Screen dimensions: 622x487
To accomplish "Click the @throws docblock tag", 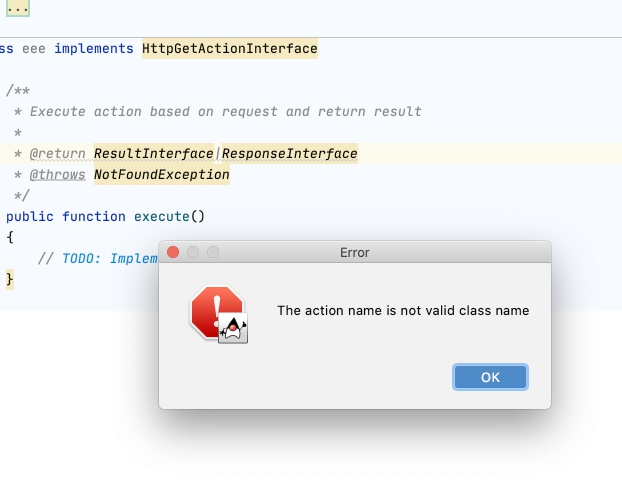I will pos(58,174).
